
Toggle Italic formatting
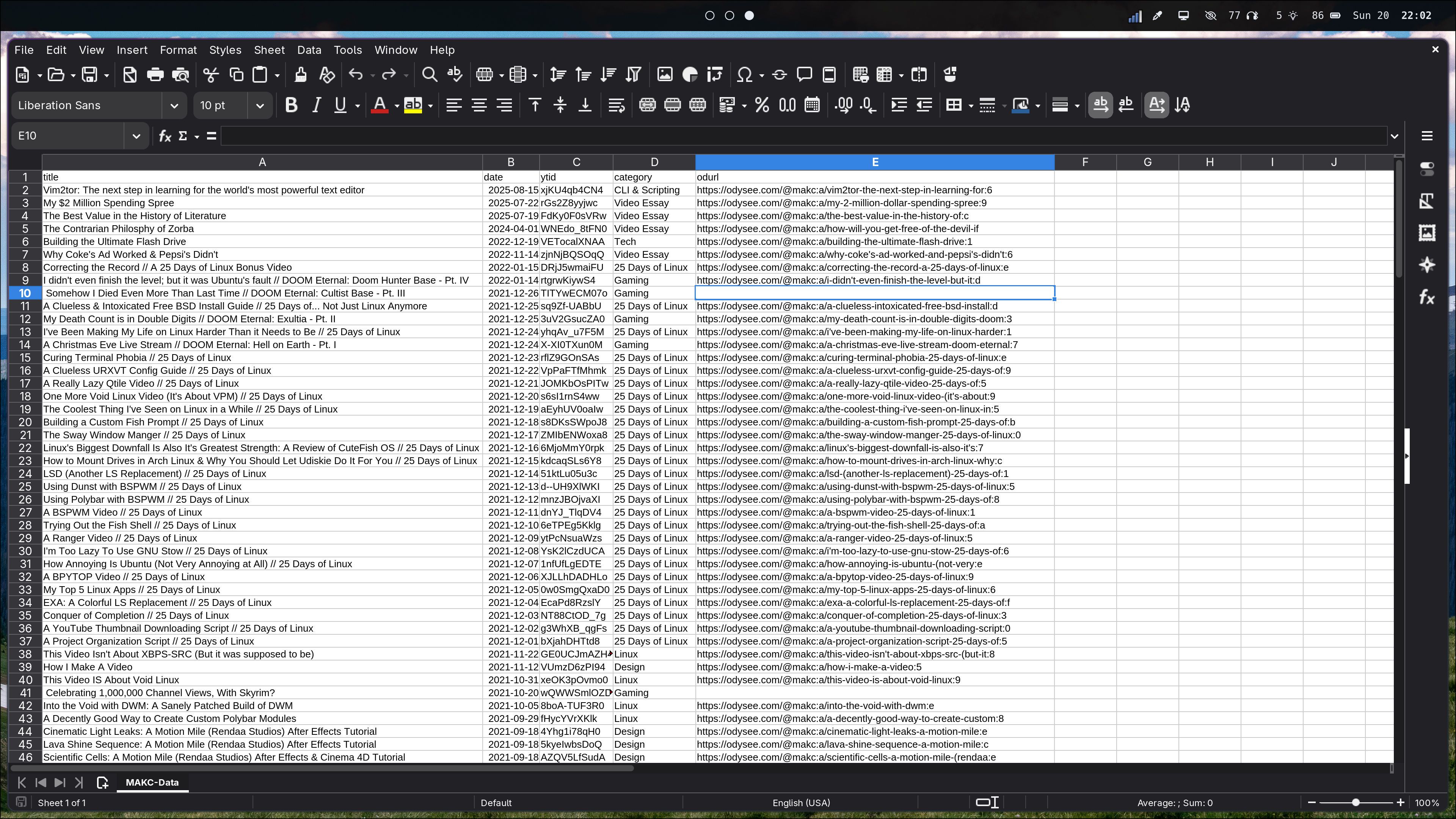[x=317, y=105]
